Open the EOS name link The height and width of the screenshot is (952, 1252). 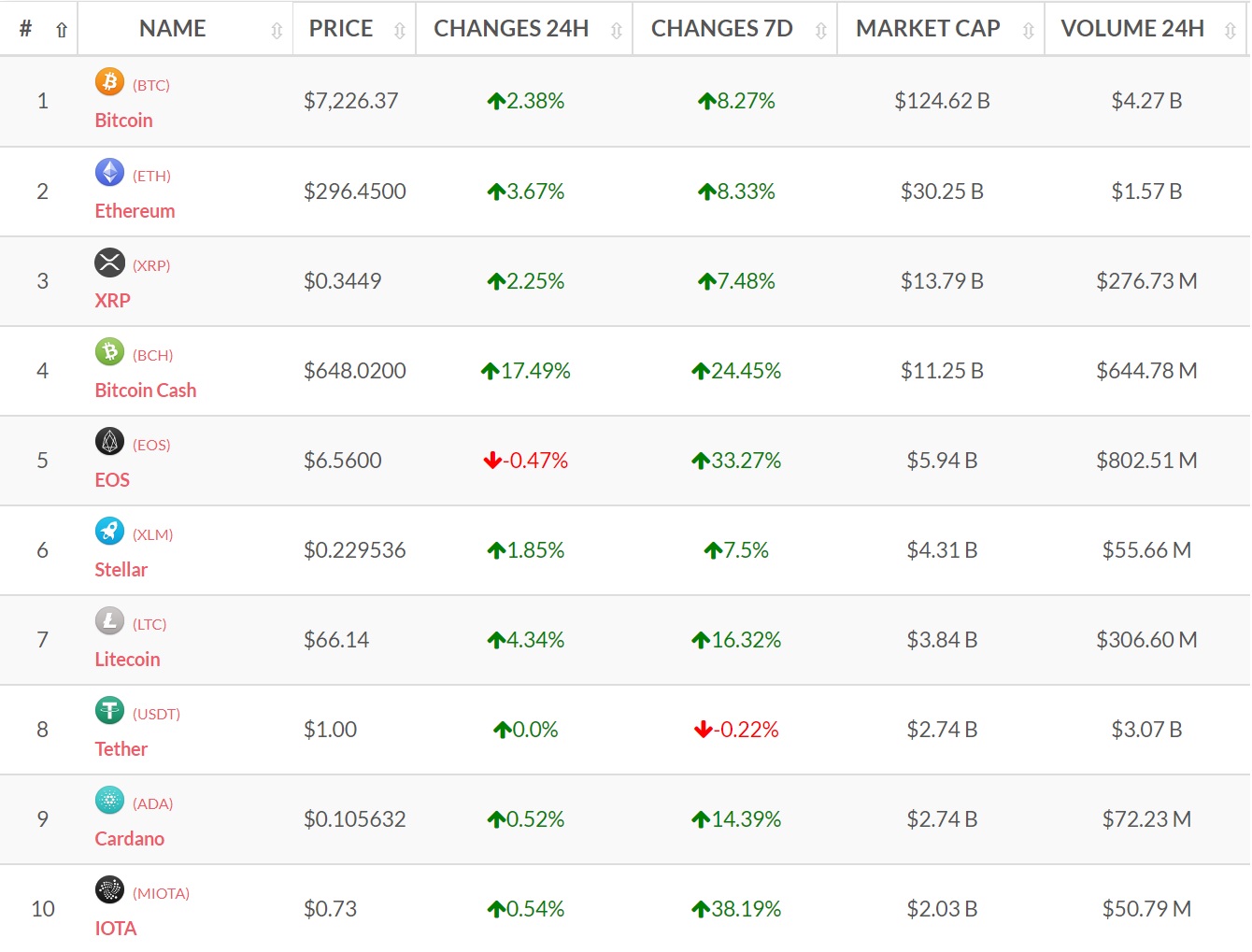tap(112, 480)
